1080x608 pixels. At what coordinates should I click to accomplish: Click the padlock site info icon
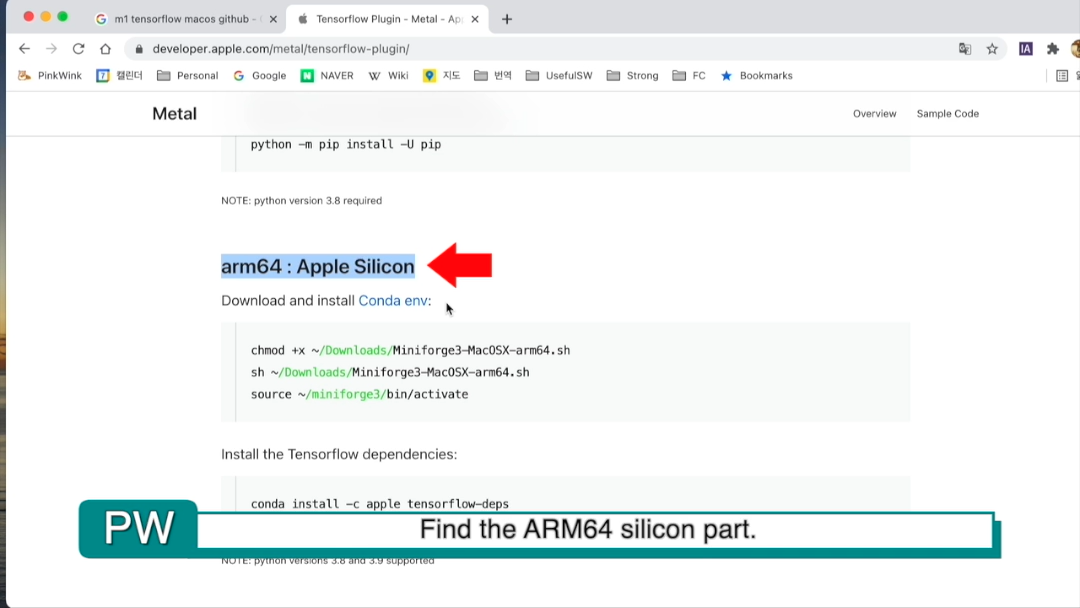[x=139, y=49]
